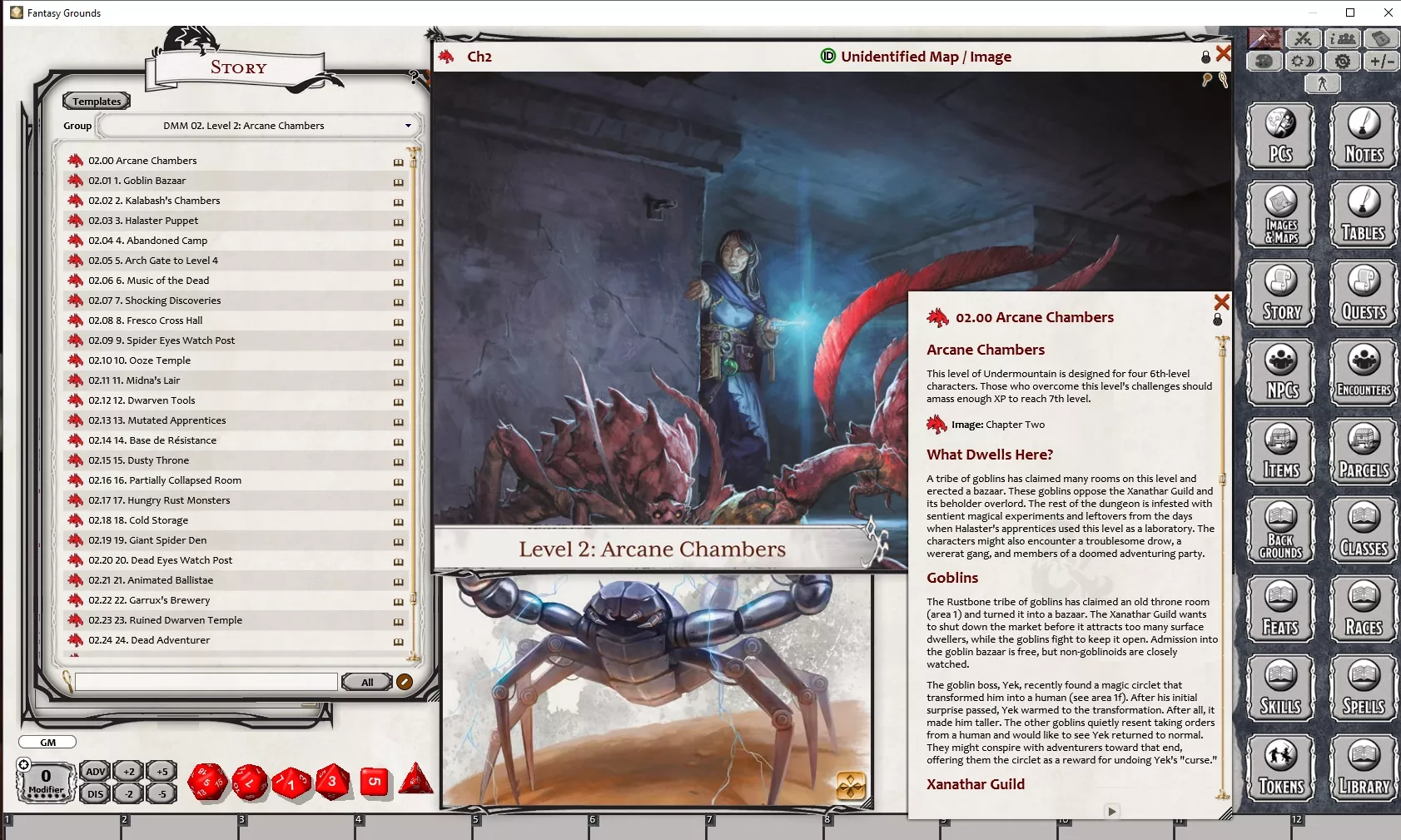This screenshot has height=840, width=1401.
Task: Click the book icon beside 02.03 Halaster Puppet
Action: pos(398,221)
